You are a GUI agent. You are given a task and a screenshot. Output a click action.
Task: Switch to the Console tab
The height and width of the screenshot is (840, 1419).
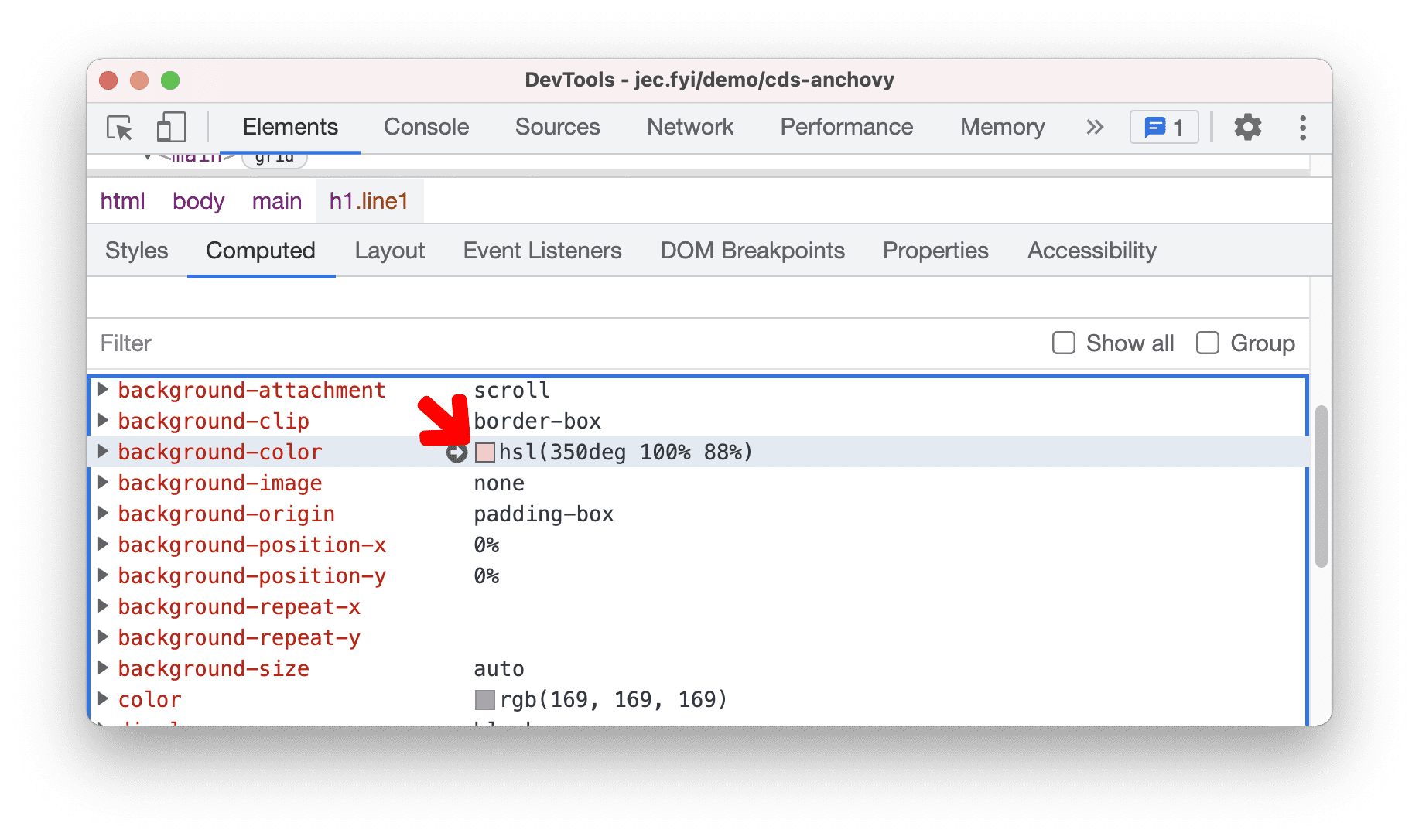(426, 127)
